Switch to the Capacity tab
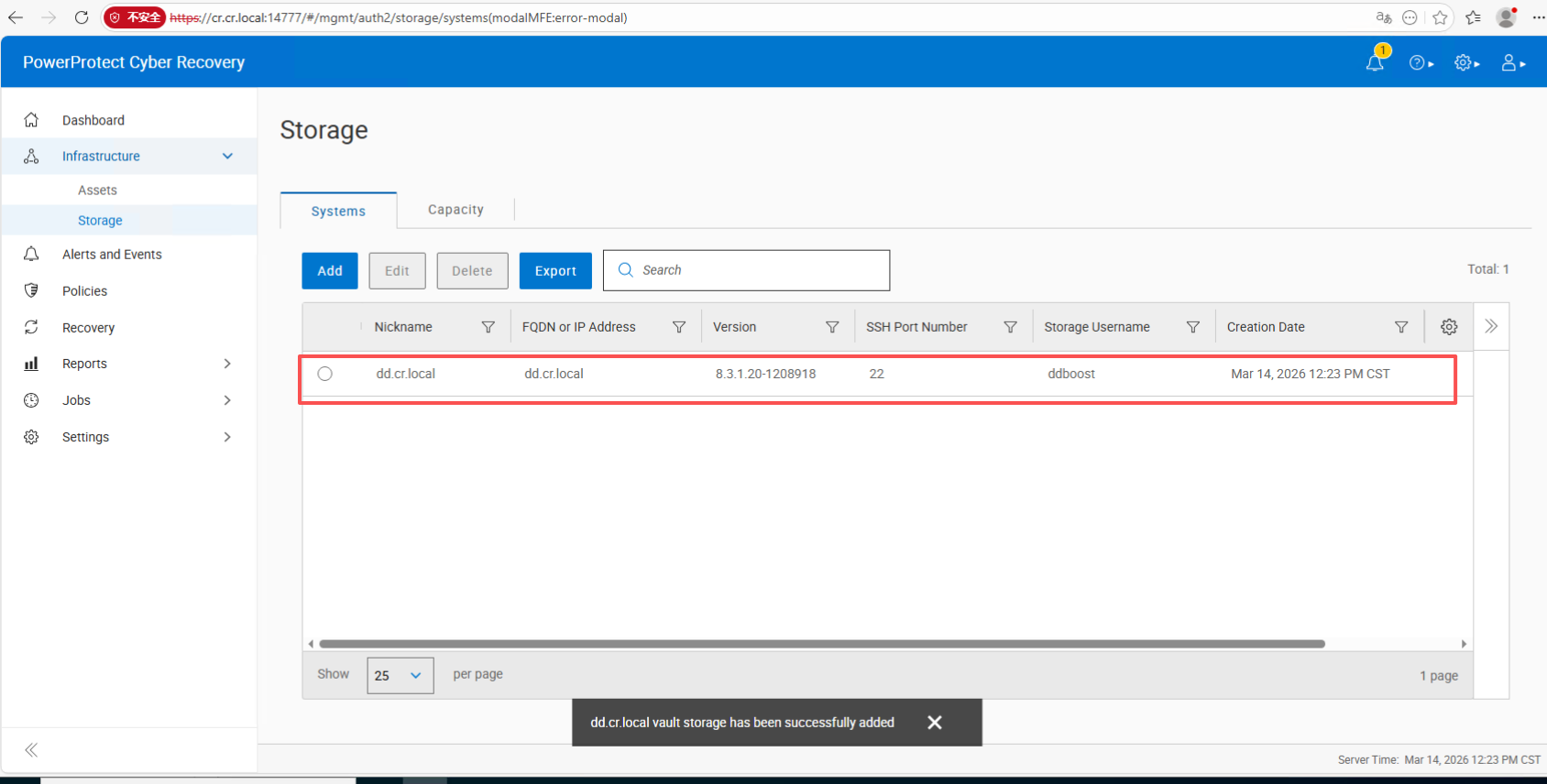The width and height of the screenshot is (1547, 784). (455, 210)
